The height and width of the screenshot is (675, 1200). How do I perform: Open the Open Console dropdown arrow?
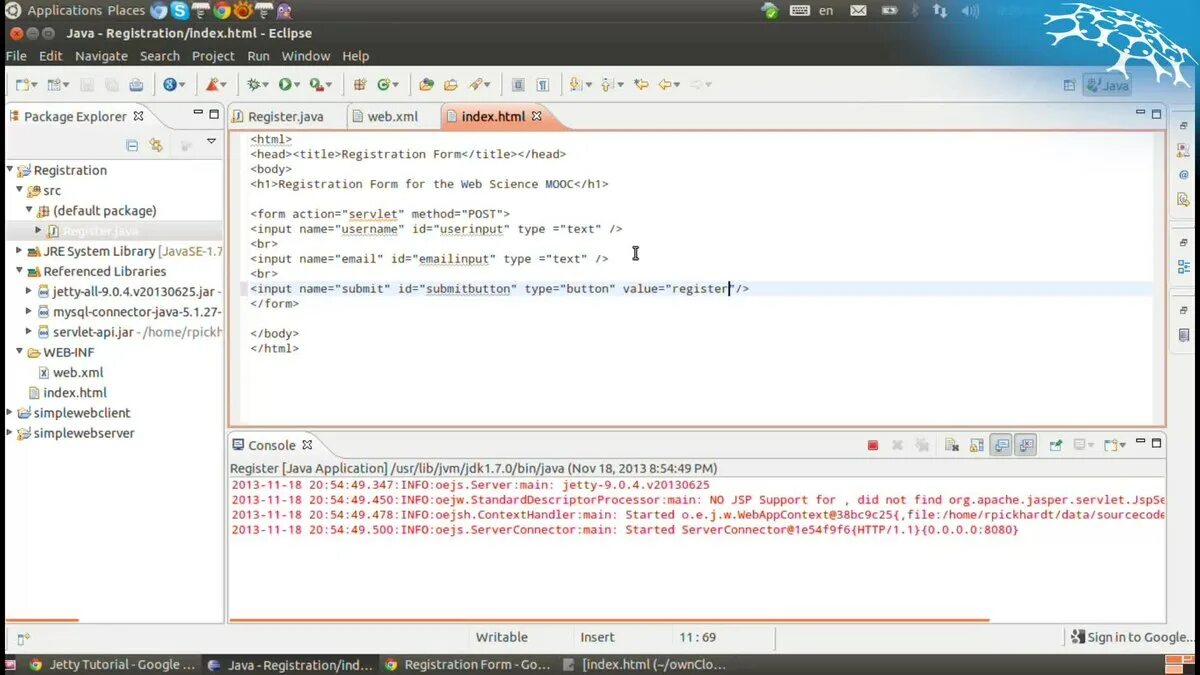click(1122, 446)
